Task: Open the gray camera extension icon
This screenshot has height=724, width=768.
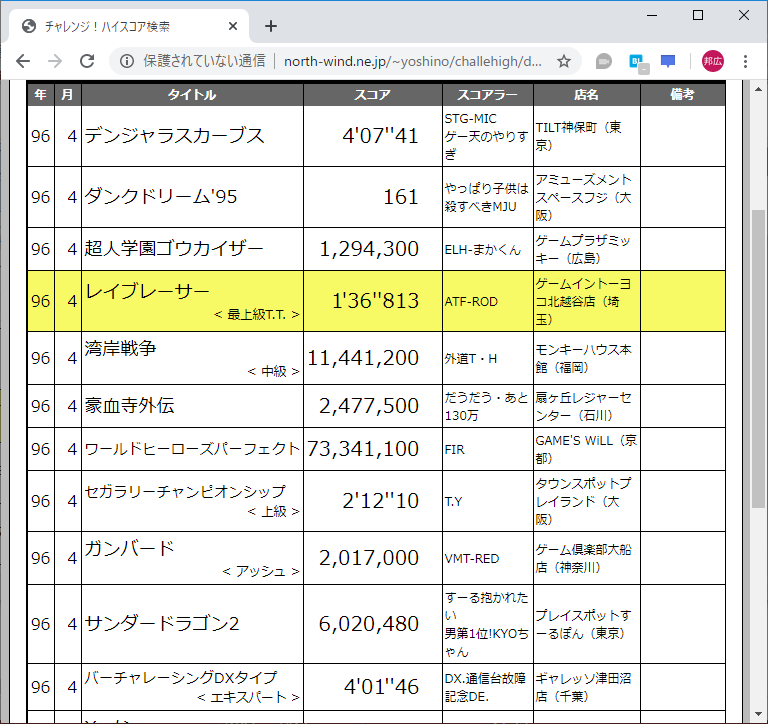Action: click(603, 61)
